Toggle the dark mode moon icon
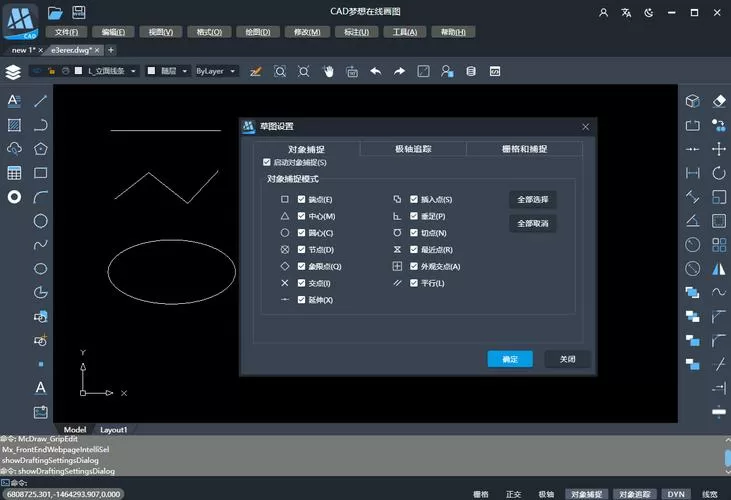 [648, 13]
